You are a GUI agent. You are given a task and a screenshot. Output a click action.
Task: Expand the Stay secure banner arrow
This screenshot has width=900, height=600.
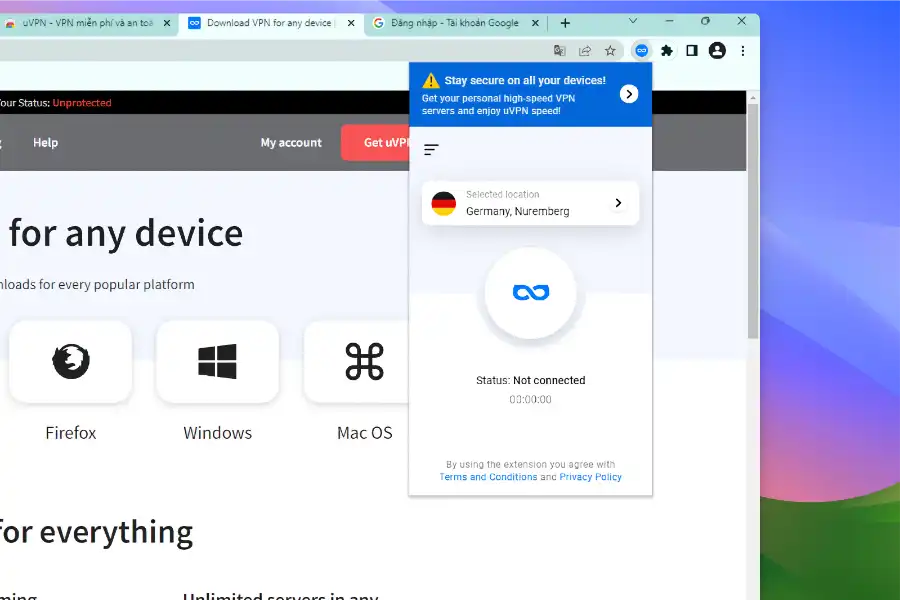coord(629,93)
